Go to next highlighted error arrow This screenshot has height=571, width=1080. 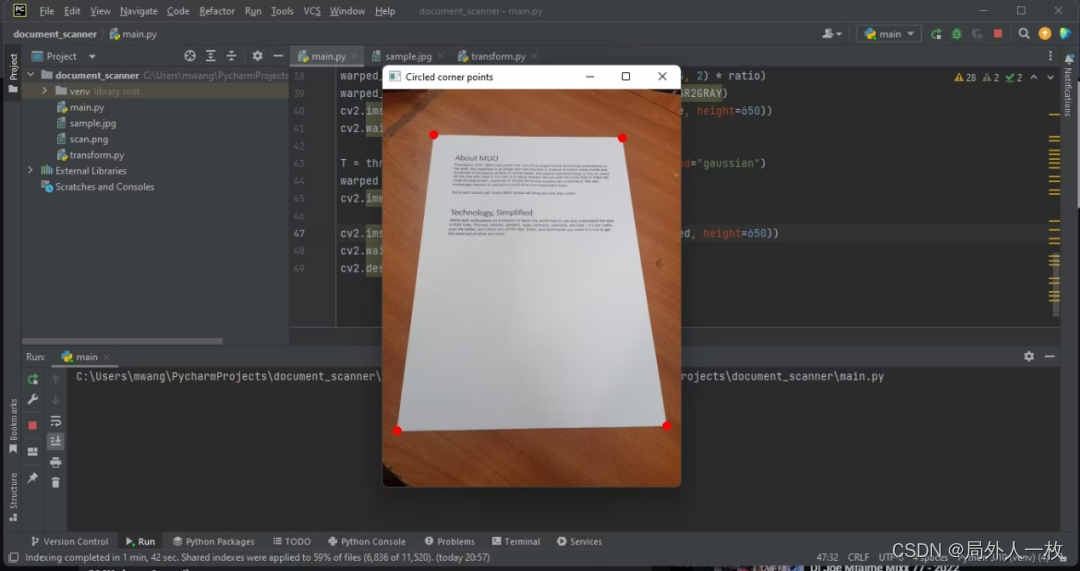(1050, 77)
